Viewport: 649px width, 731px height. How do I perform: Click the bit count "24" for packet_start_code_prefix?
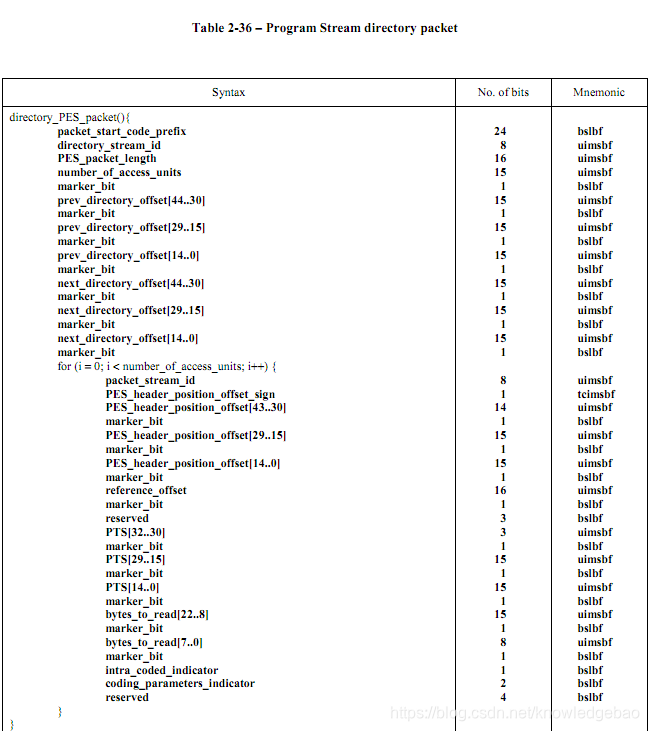pos(500,131)
